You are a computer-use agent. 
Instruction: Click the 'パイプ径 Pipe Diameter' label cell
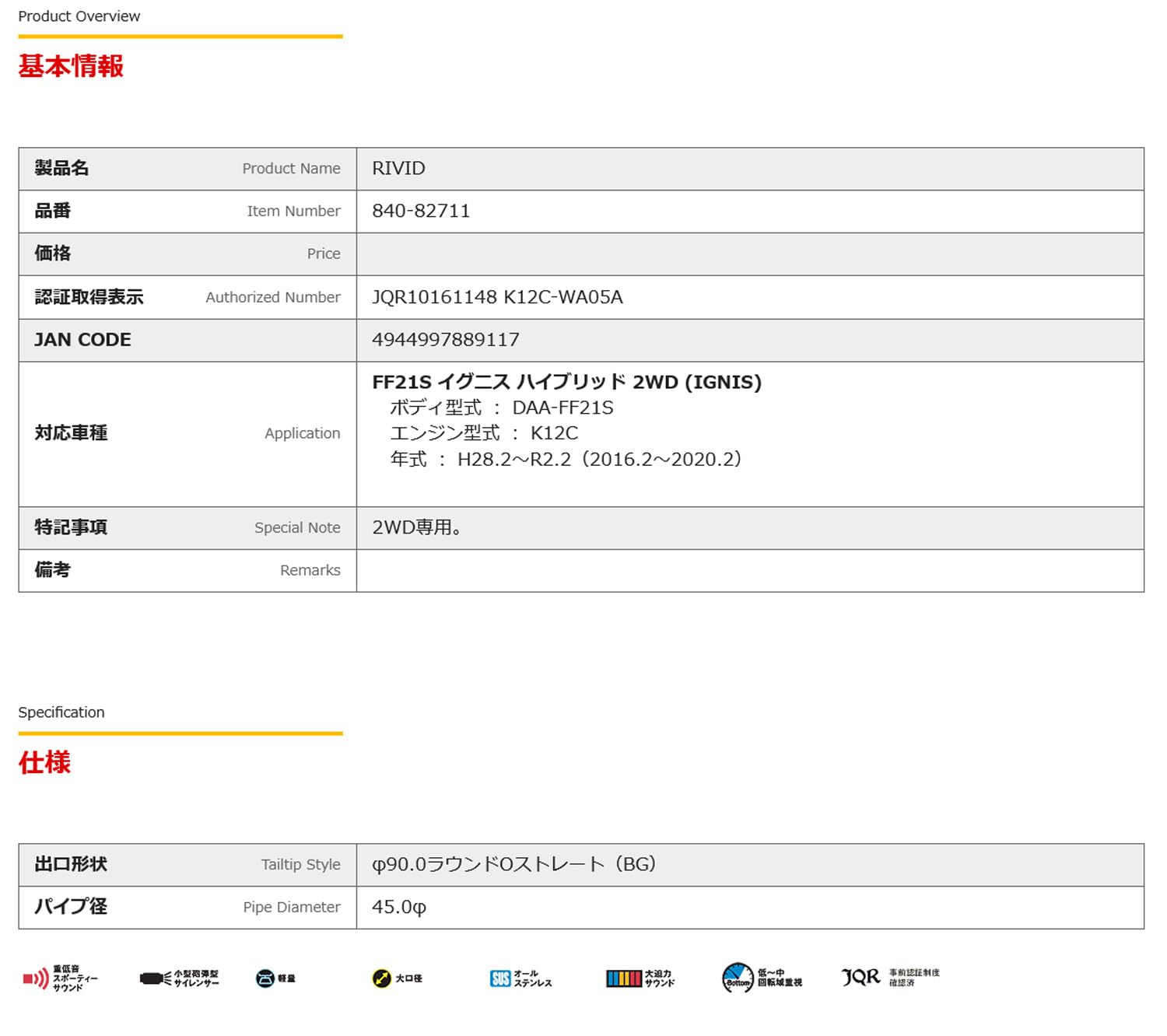click(x=187, y=908)
